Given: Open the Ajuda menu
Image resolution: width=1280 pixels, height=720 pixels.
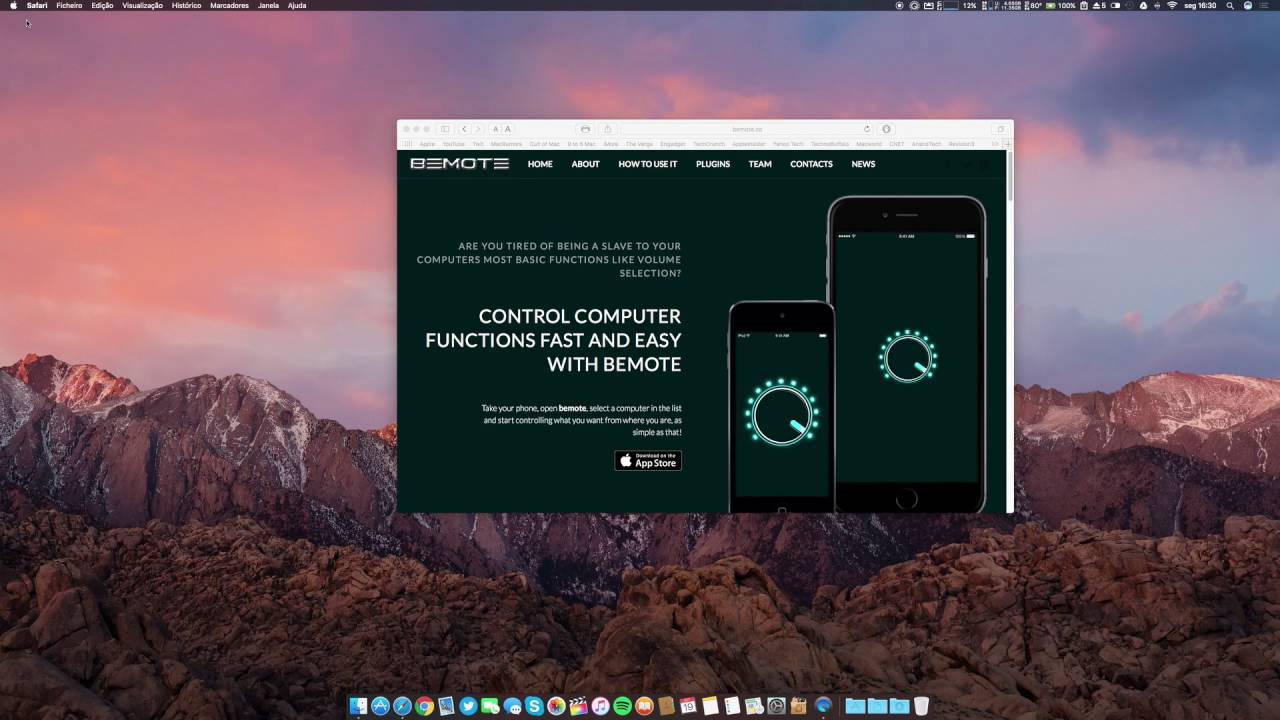Looking at the screenshot, I should (x=297, y=5).
